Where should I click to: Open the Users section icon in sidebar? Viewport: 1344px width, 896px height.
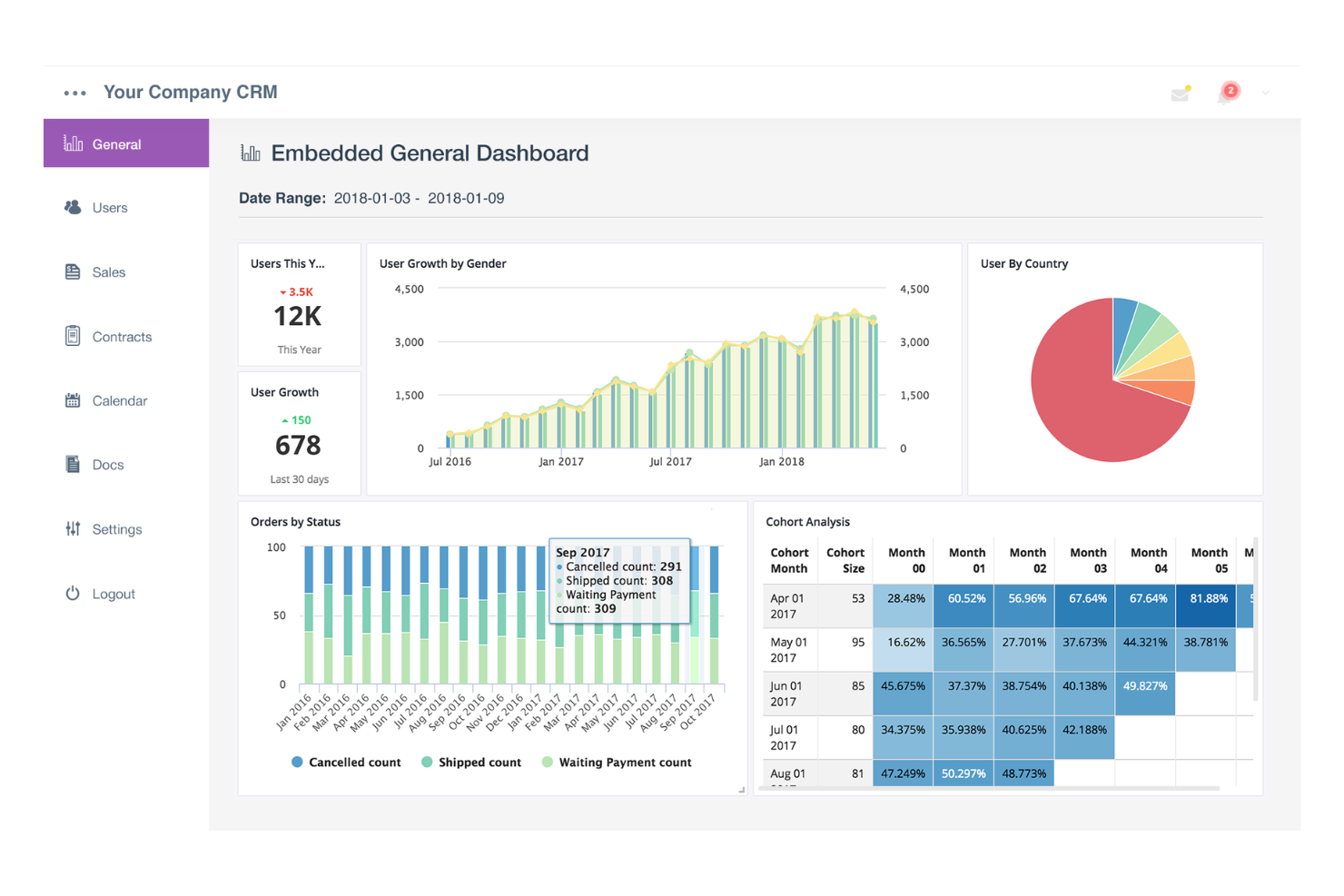73,207
